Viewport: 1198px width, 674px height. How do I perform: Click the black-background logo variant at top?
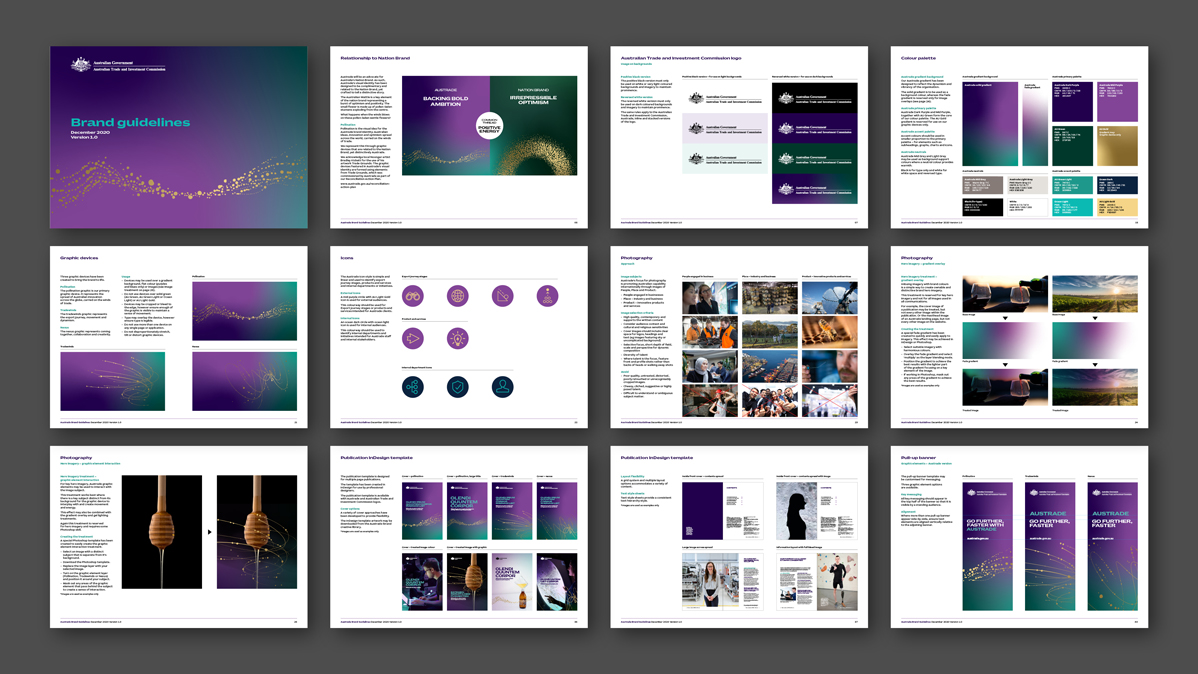pyautogui.click(x=814, y=98)
